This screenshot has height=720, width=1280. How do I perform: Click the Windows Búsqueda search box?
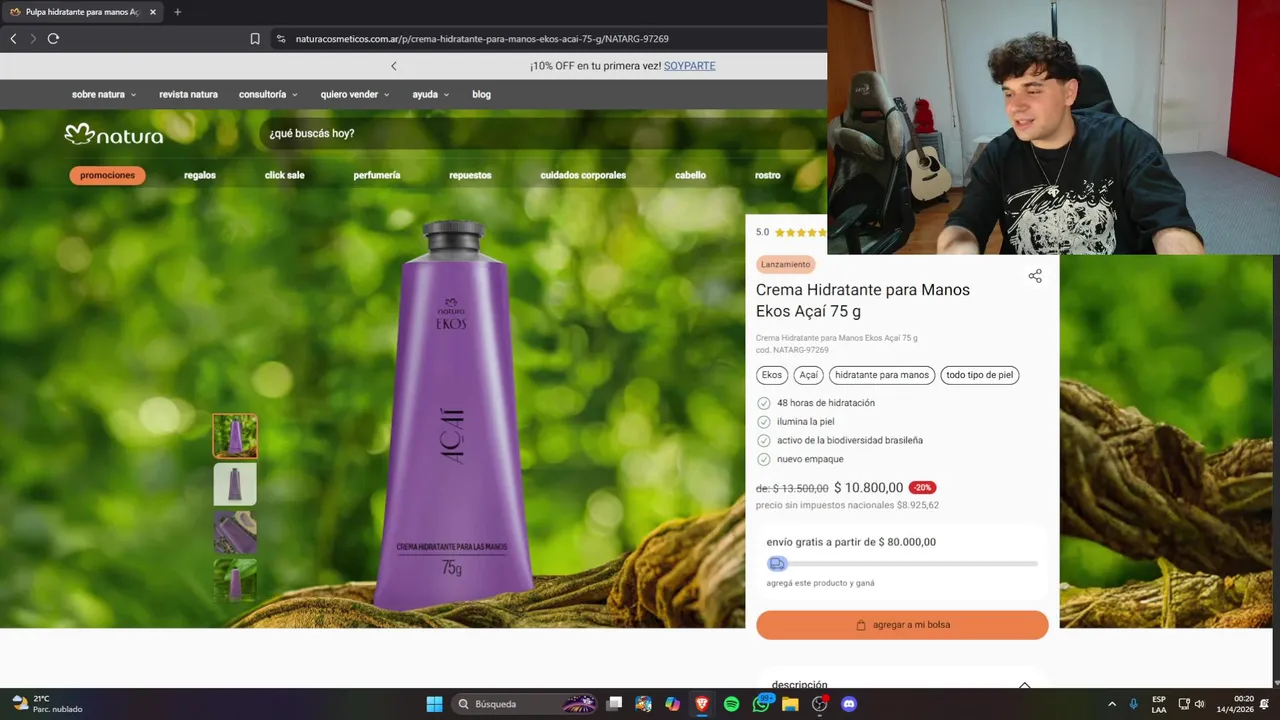[x=524, y=704]
